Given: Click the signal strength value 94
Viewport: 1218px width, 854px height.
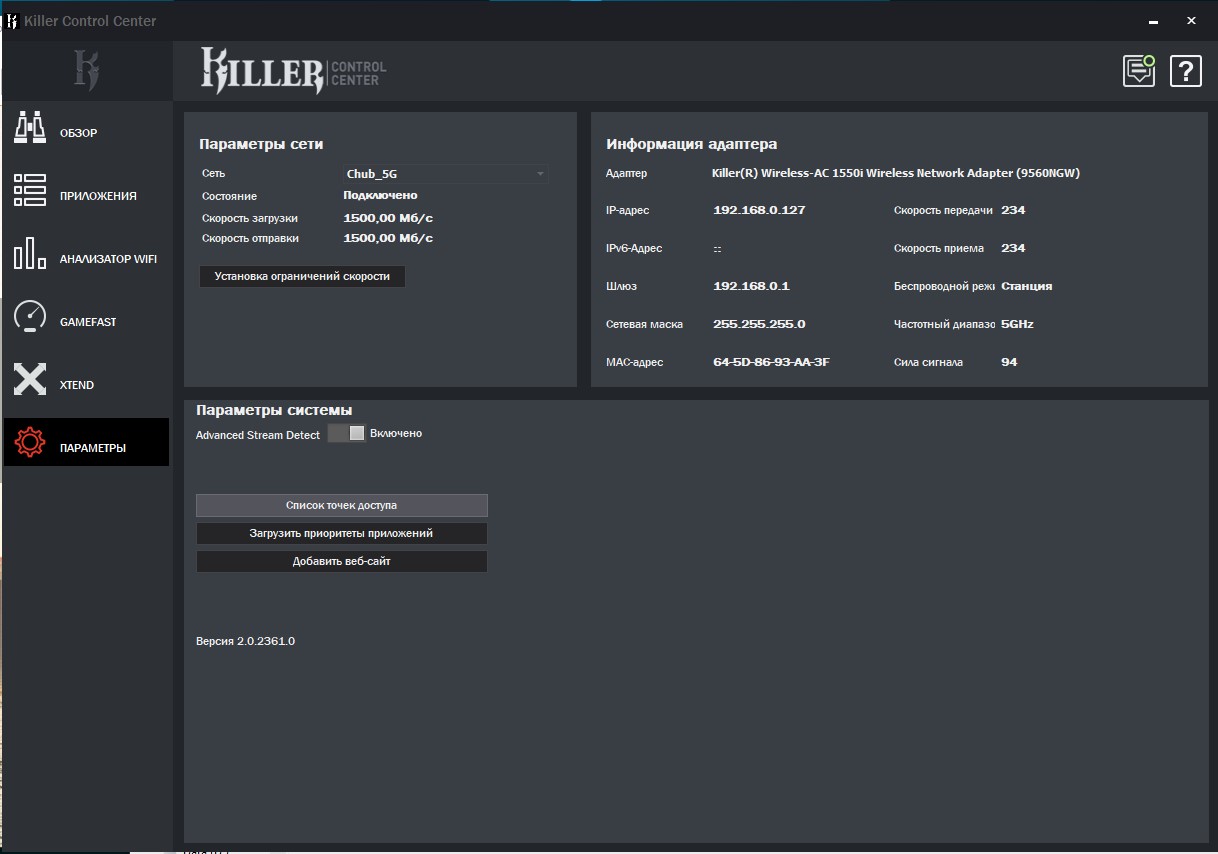Looking at the screenshot, I should coord(1009,362).
